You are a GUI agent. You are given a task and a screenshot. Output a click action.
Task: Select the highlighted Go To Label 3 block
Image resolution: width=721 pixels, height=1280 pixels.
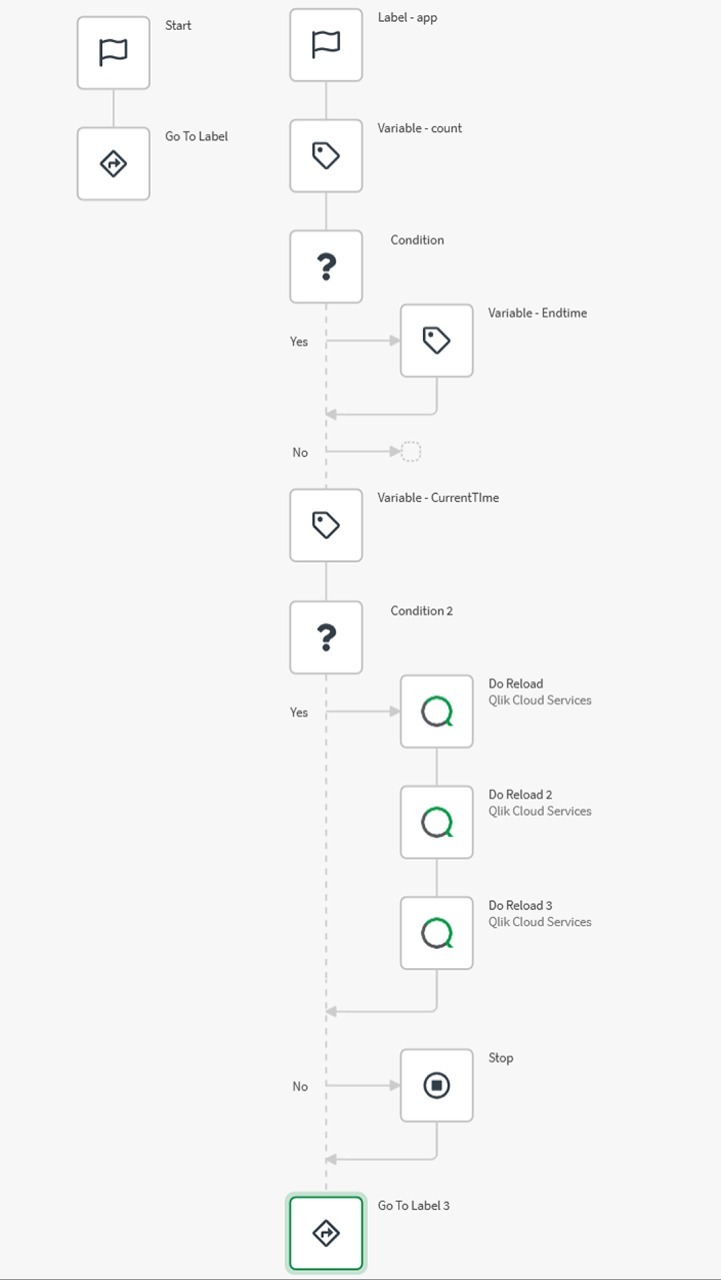pyautogui.click(x=326, y=1232)
